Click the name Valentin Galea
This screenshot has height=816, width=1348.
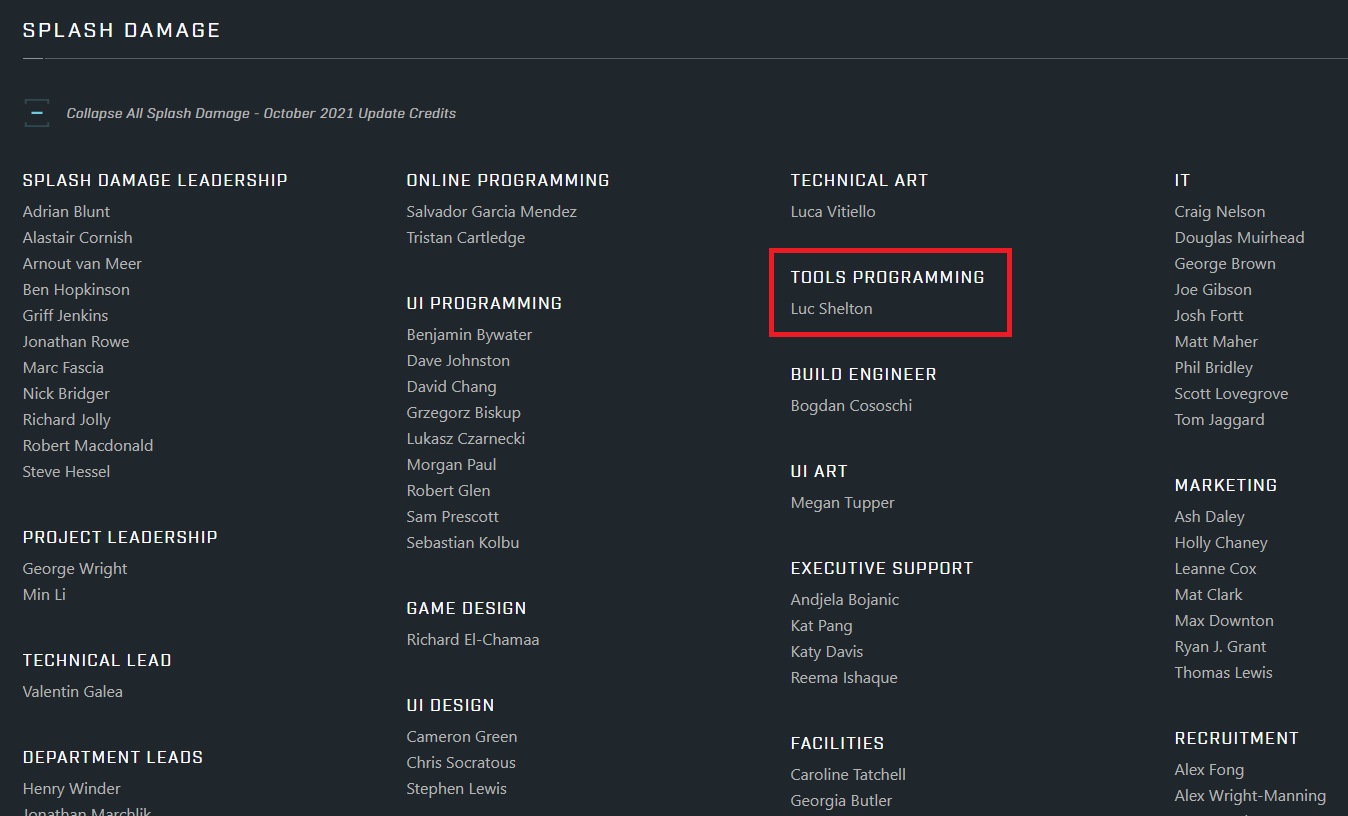click(x=73, y=692)
